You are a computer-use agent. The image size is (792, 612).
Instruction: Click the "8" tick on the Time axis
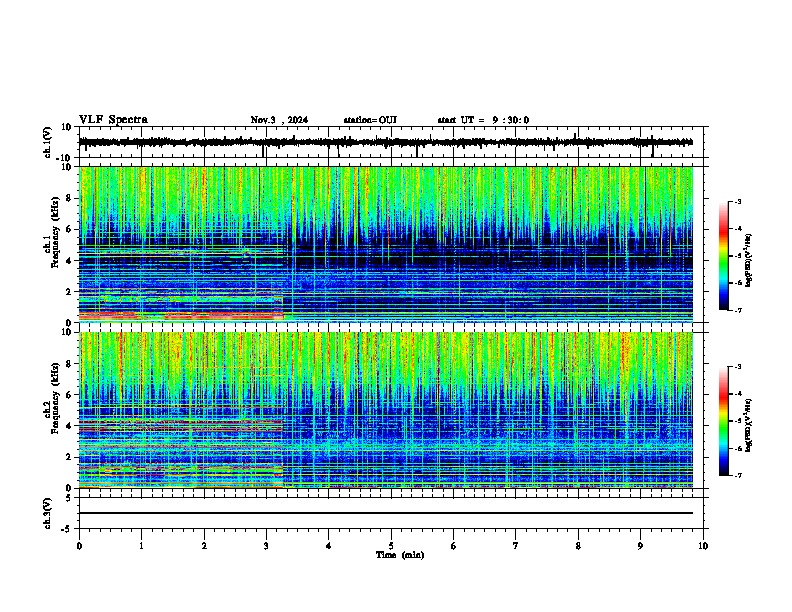pos(578,546)
